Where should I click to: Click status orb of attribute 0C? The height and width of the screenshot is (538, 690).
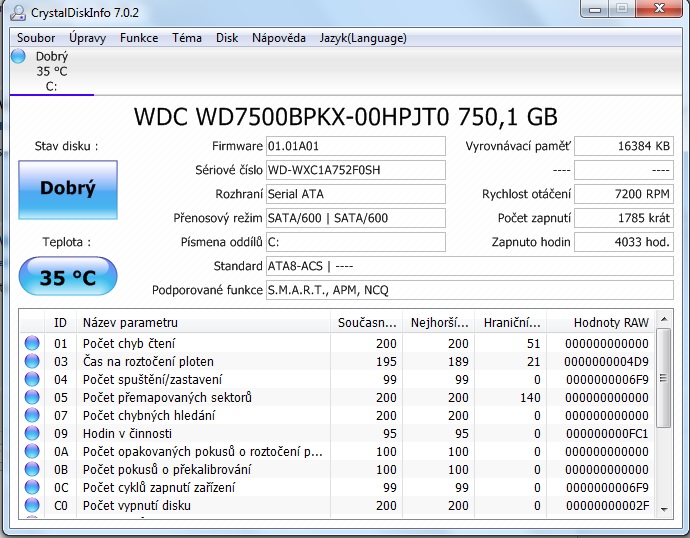point(32,487)
